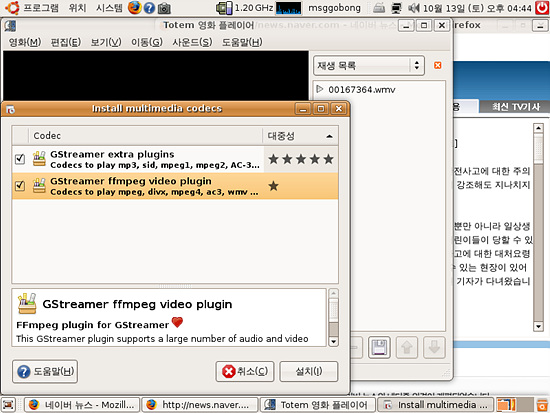Click the five-star rating of extra plugins
The height and width of the screenshot is (413, 550).
click(x=301, y=159)
